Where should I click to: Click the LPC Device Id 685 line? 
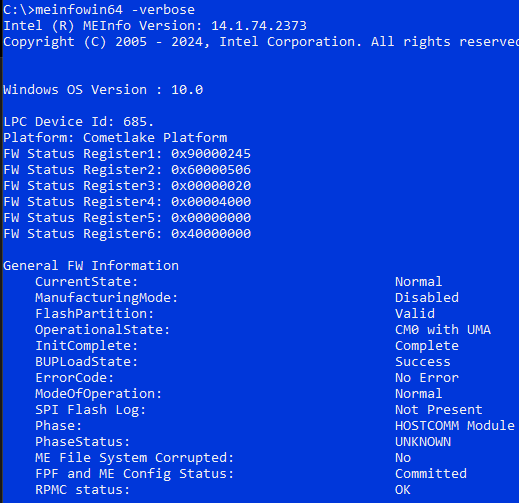point(79,122)
